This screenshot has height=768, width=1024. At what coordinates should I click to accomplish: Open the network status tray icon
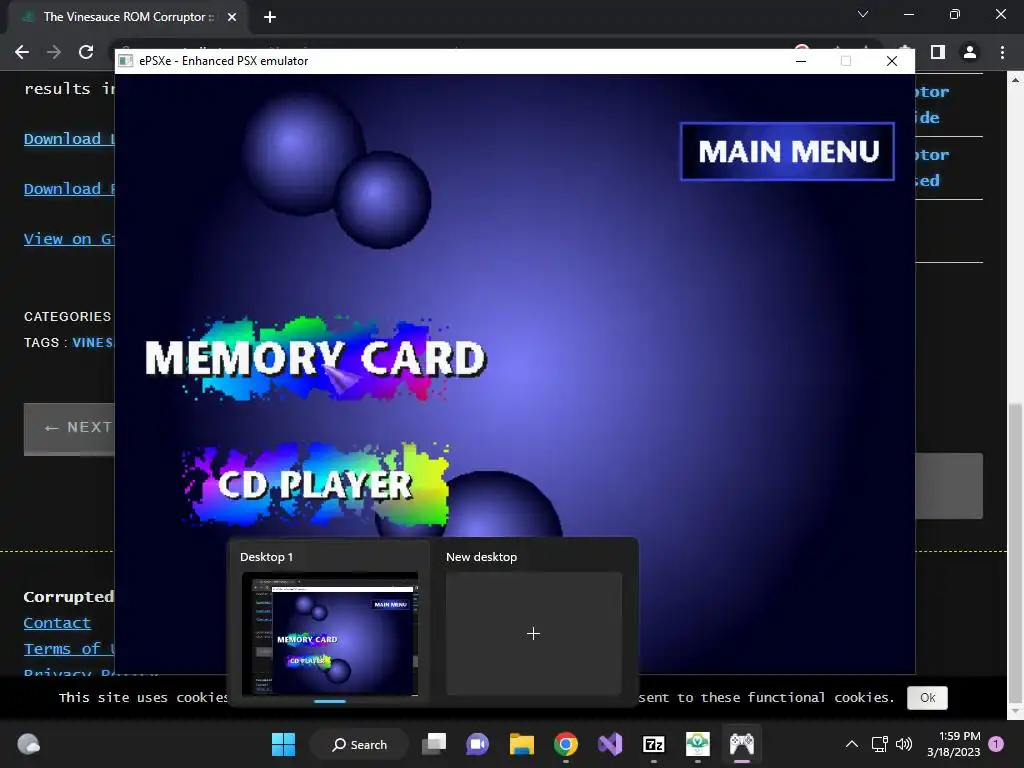click(x=880, y=744)
